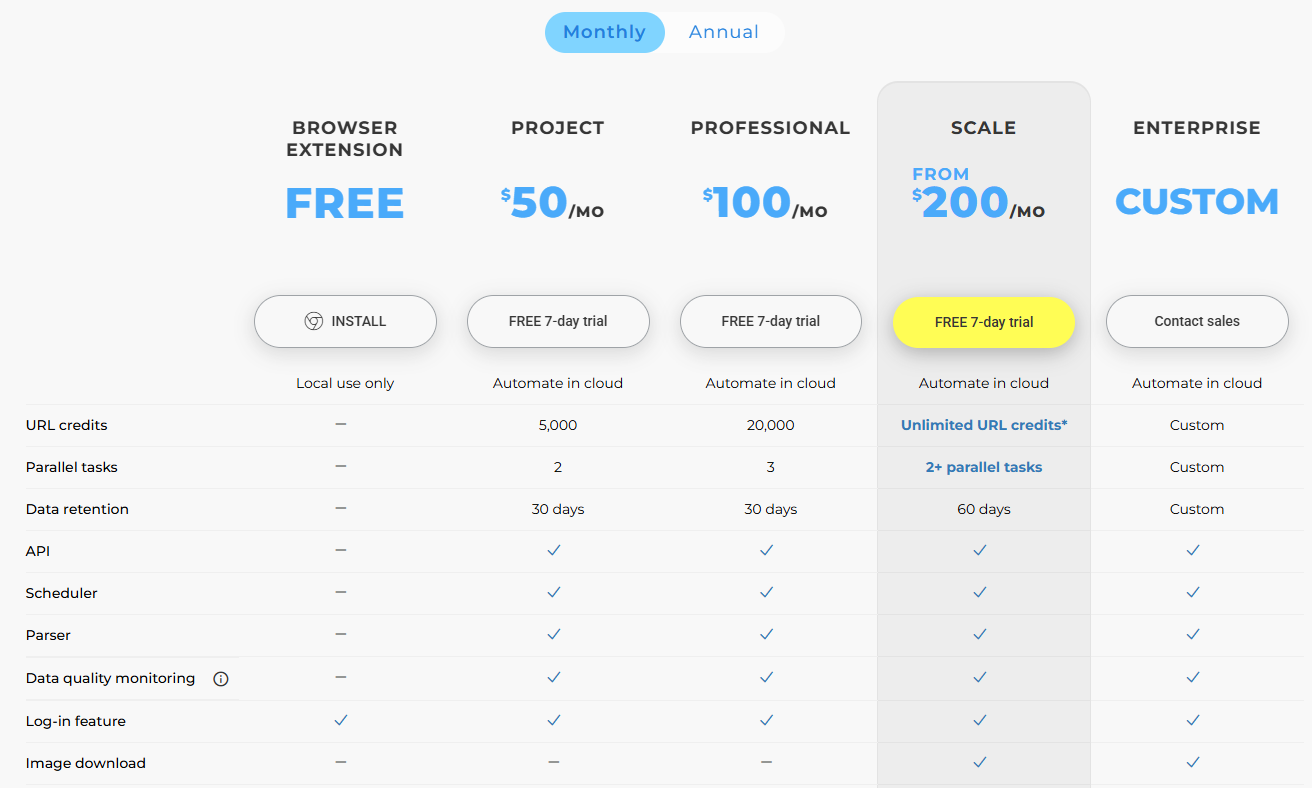Click the Scheduler checkmark in Professional column
The image size is (1312, 788).
point(766,592)
